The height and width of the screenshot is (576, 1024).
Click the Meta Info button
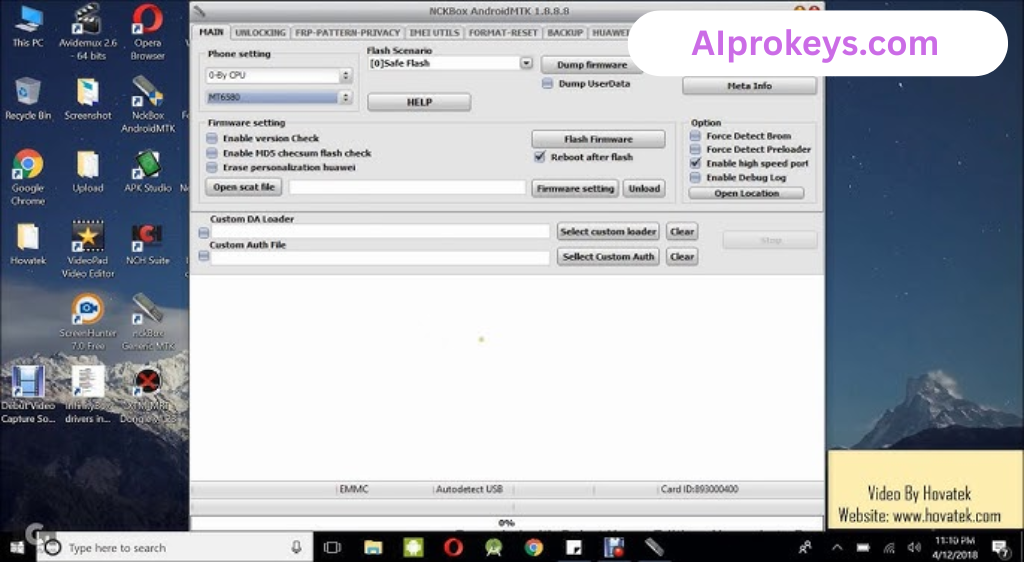point(749,86)
